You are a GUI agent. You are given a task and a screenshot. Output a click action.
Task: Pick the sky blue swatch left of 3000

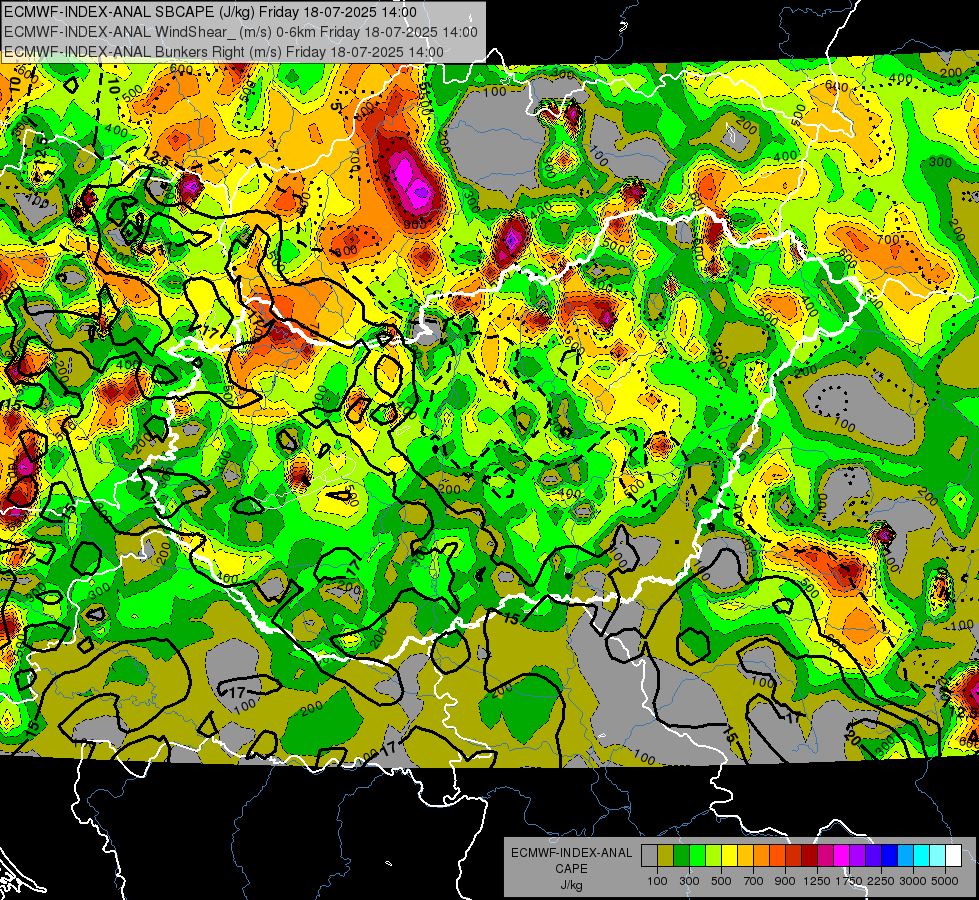pyautogui.click(x=905, y=856)
